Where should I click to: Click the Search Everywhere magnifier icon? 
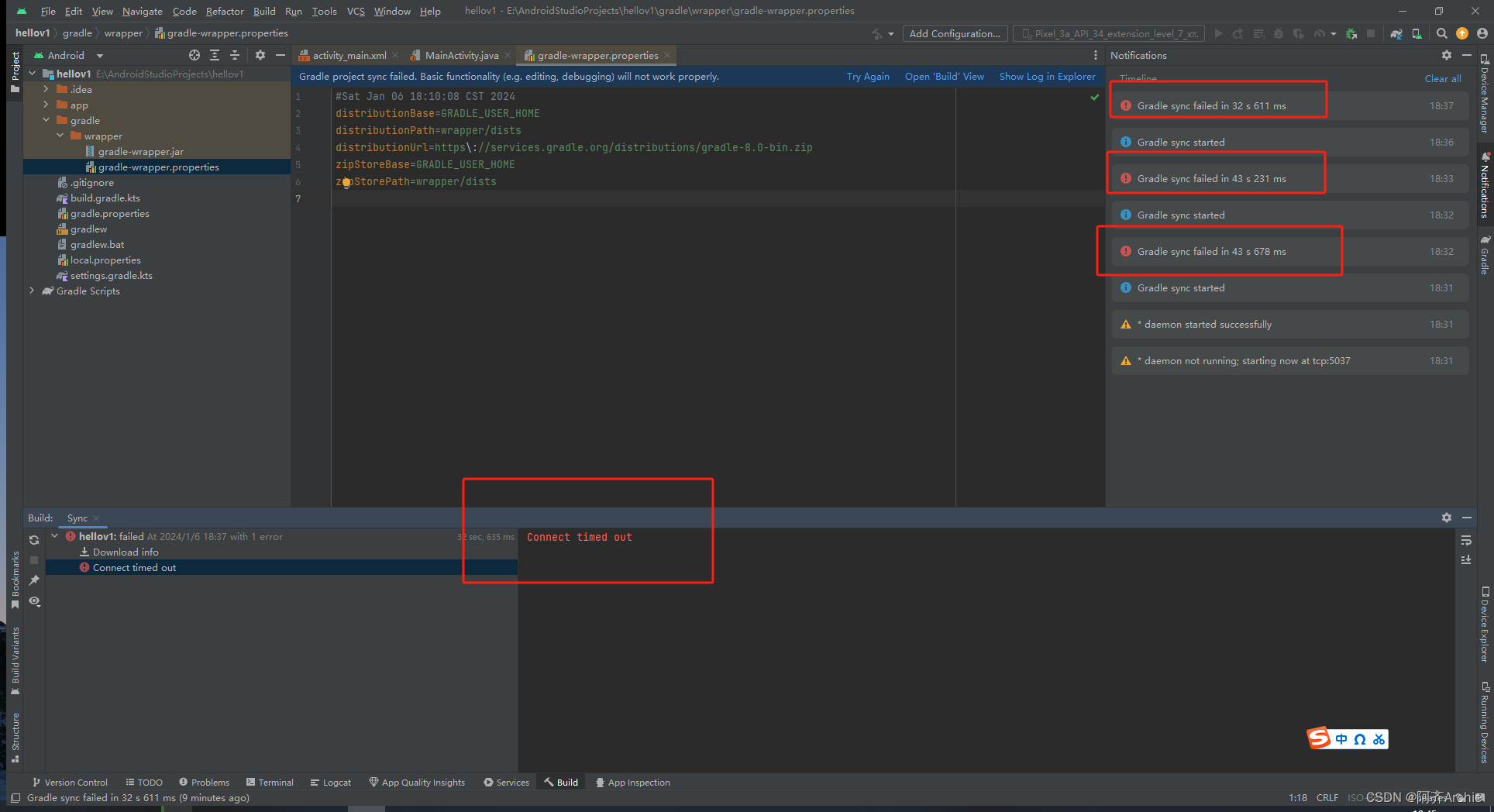pos(1441,33)
